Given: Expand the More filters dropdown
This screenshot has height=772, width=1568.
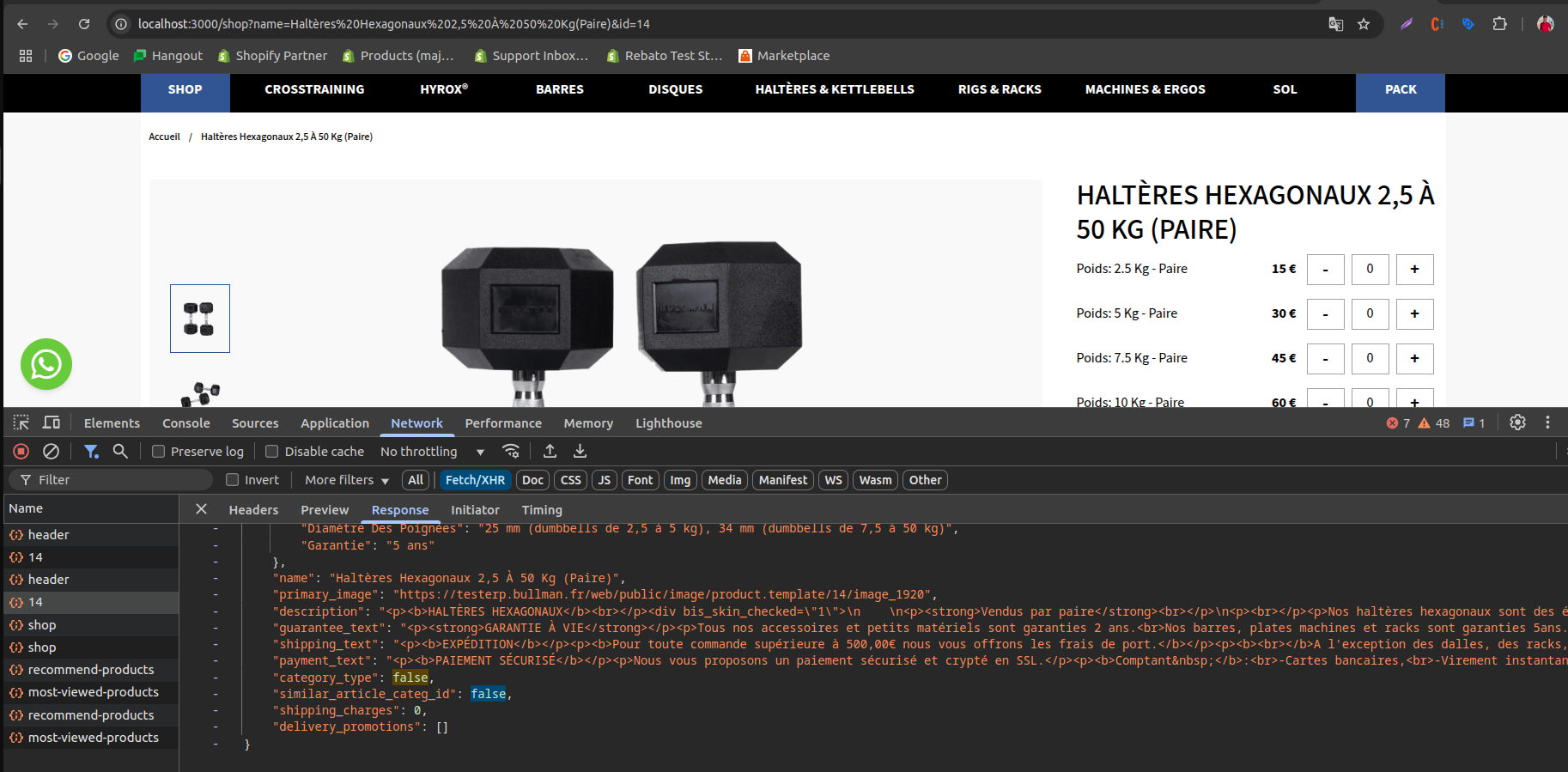Looking at the screenshot, I should tap(347, 480).
